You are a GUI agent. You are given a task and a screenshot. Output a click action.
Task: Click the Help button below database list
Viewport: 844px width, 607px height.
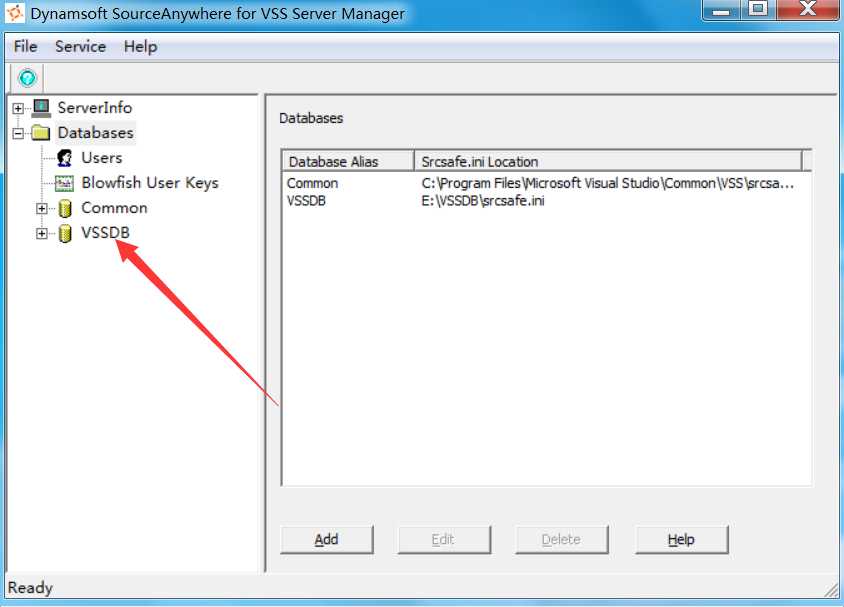coord(681,540)
